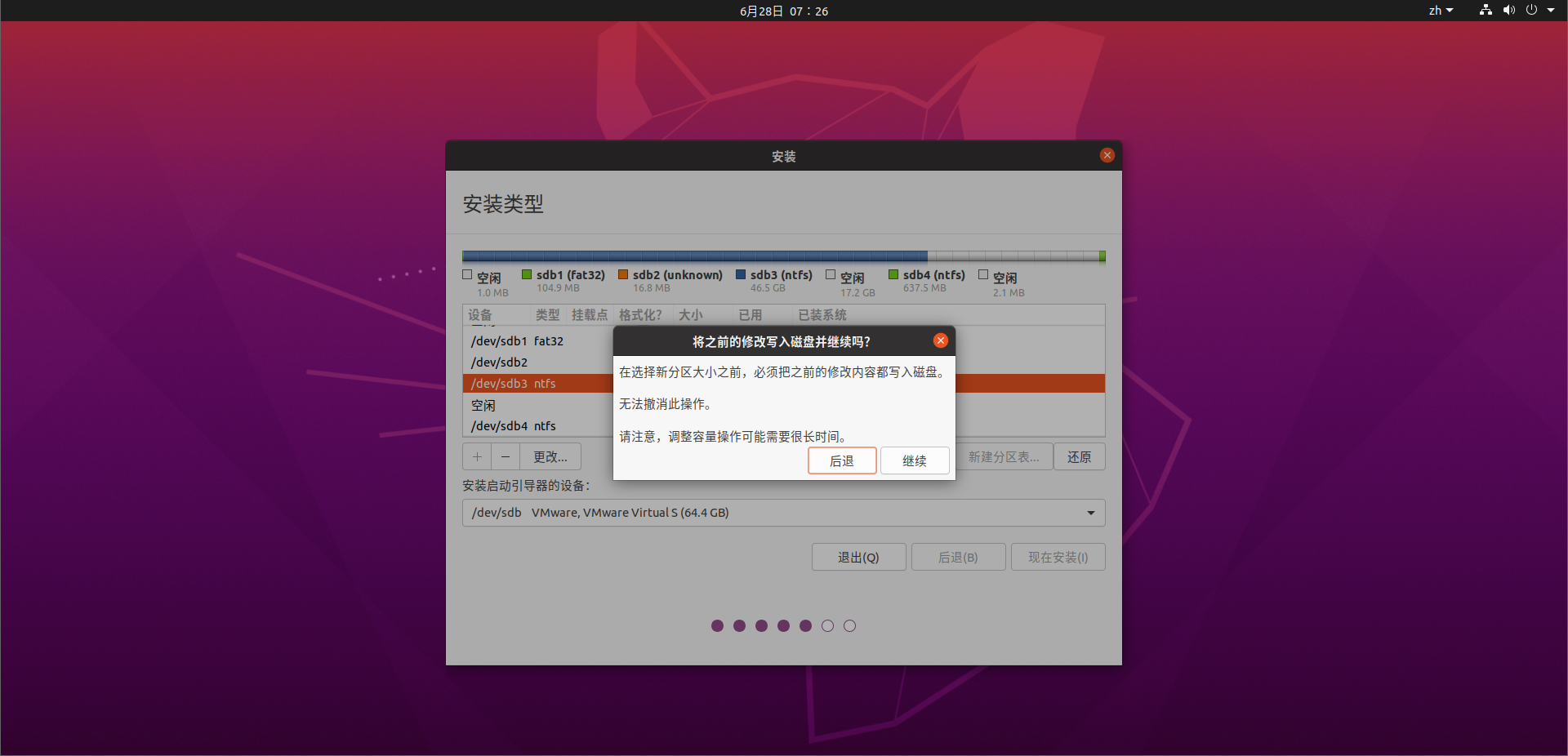Viewport: 1568px width, 756px height.
Task: Click the volume speaker icon in top bar
Action: 1508,11
